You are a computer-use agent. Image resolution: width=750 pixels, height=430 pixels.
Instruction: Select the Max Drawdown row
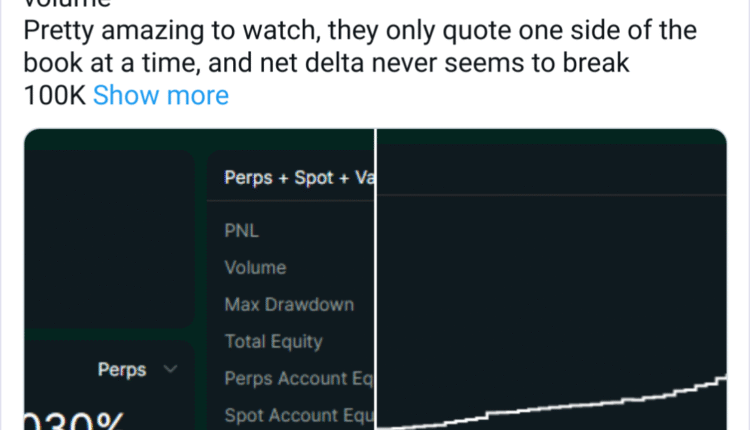289,304
